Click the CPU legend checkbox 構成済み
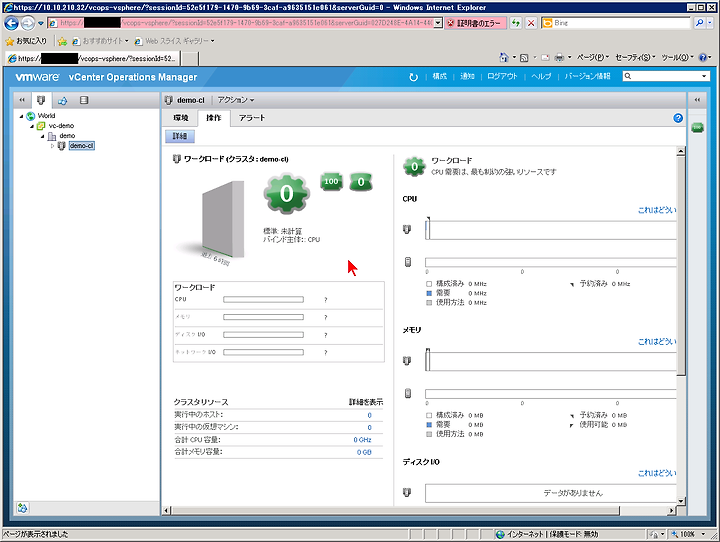 (x=429, y=284)
